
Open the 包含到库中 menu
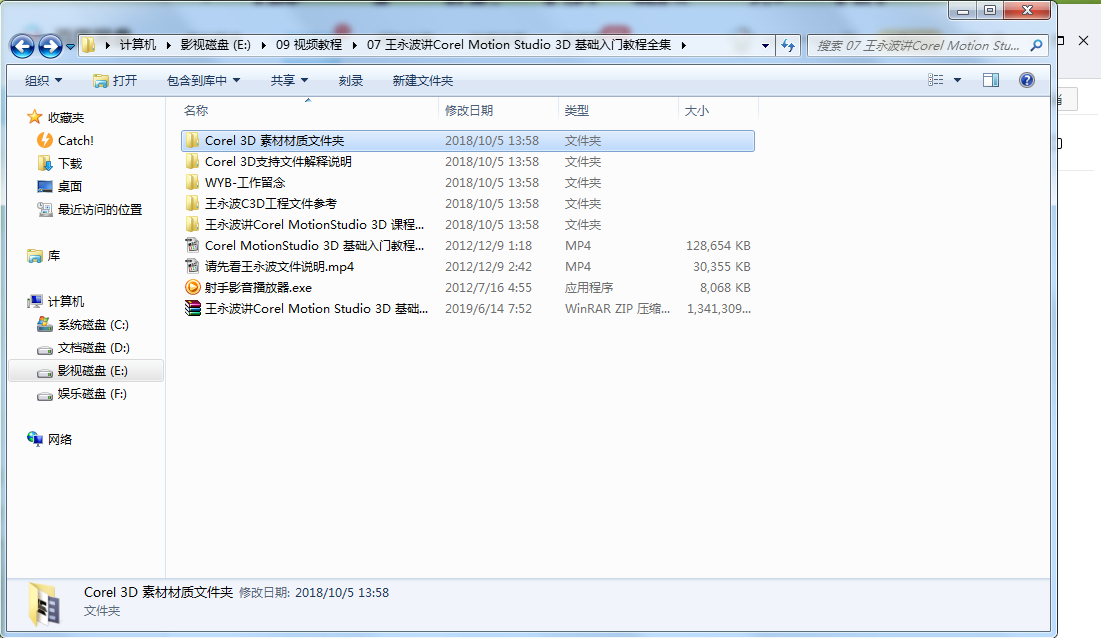point(204,81)
